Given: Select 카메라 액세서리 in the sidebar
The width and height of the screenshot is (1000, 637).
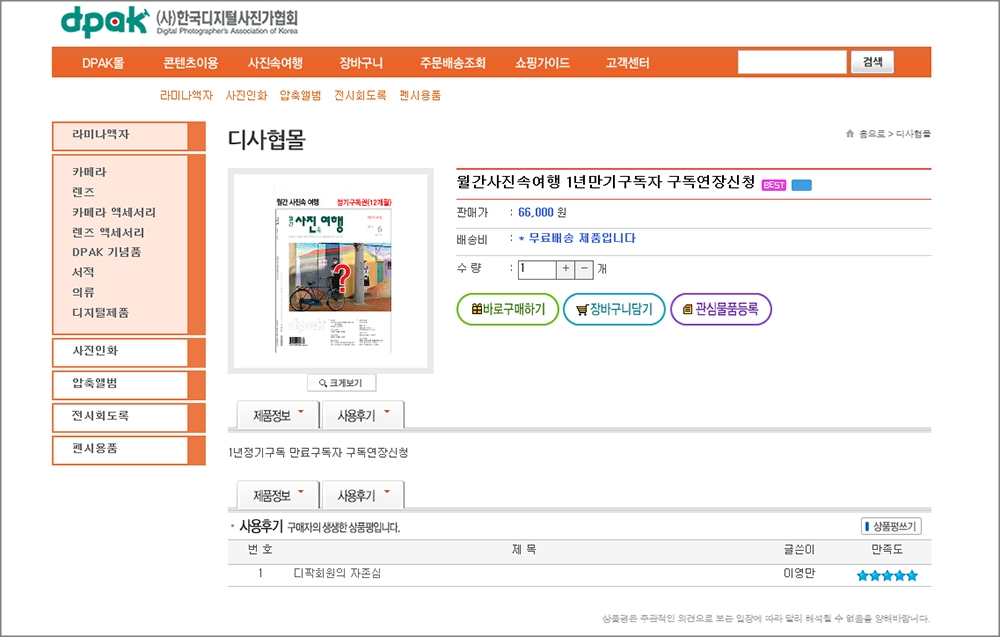Looking at the screenshot, I should pyautogui.click(x=114, y=212).
